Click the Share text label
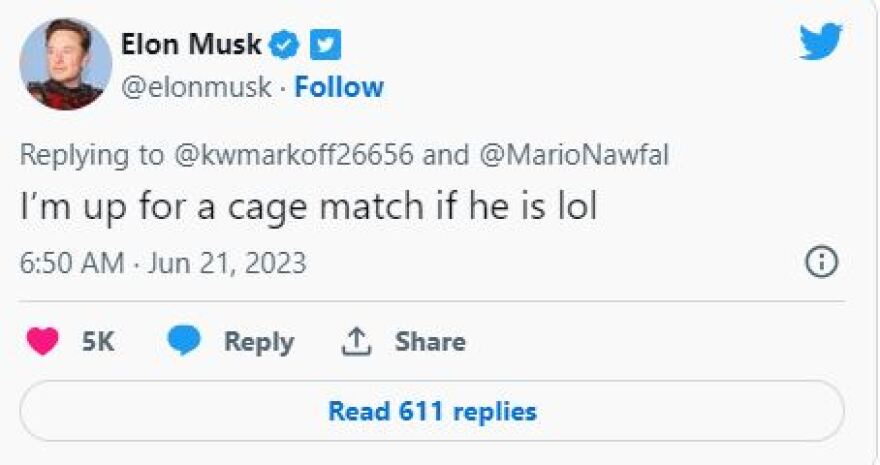The width and height of the screenshot is (880, 465). (430, 342)
